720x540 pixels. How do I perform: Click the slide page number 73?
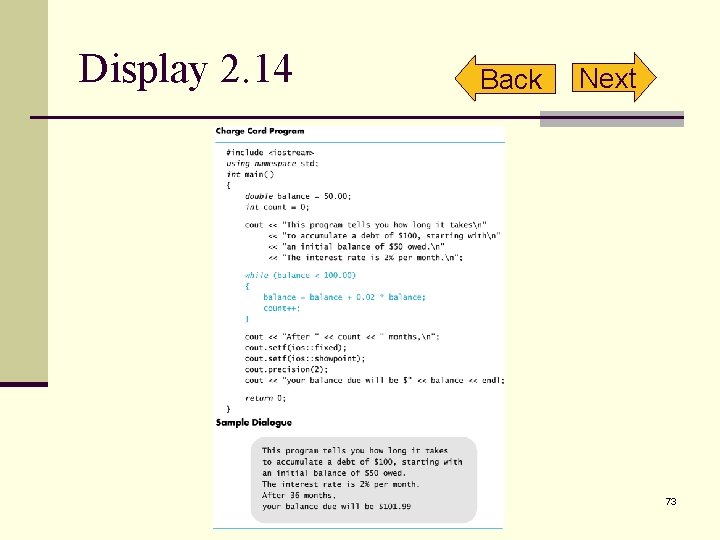tap(671, 501)
